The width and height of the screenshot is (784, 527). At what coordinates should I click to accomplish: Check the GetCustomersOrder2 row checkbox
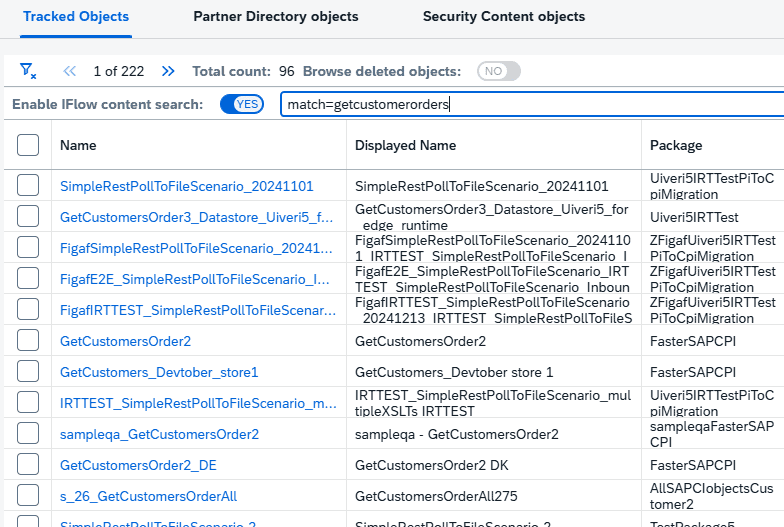[x=28, y=340]
